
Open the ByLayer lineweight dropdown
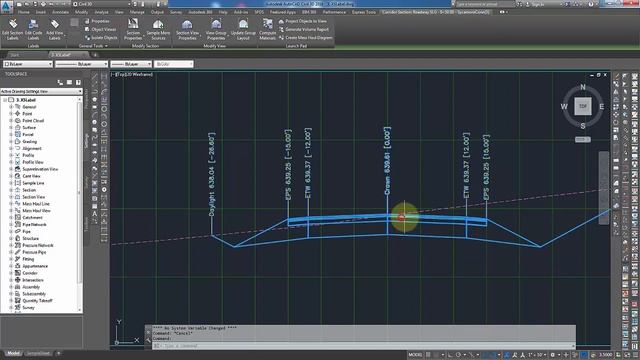[x=131, y=64]
